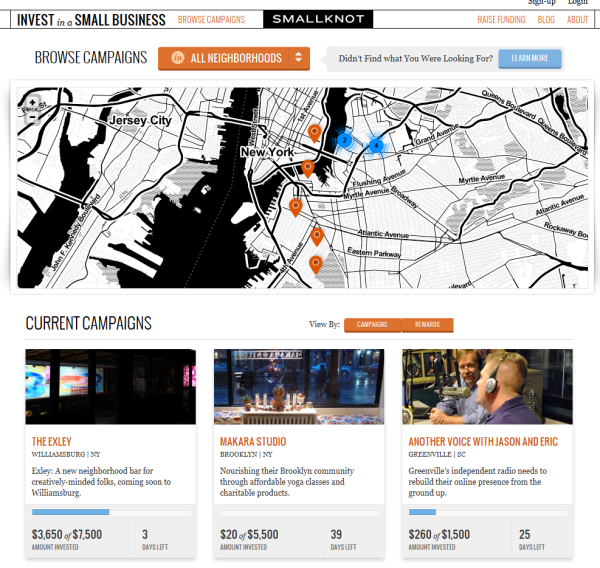
Task: Click the Smallknot logo
Action: (318, 19)
